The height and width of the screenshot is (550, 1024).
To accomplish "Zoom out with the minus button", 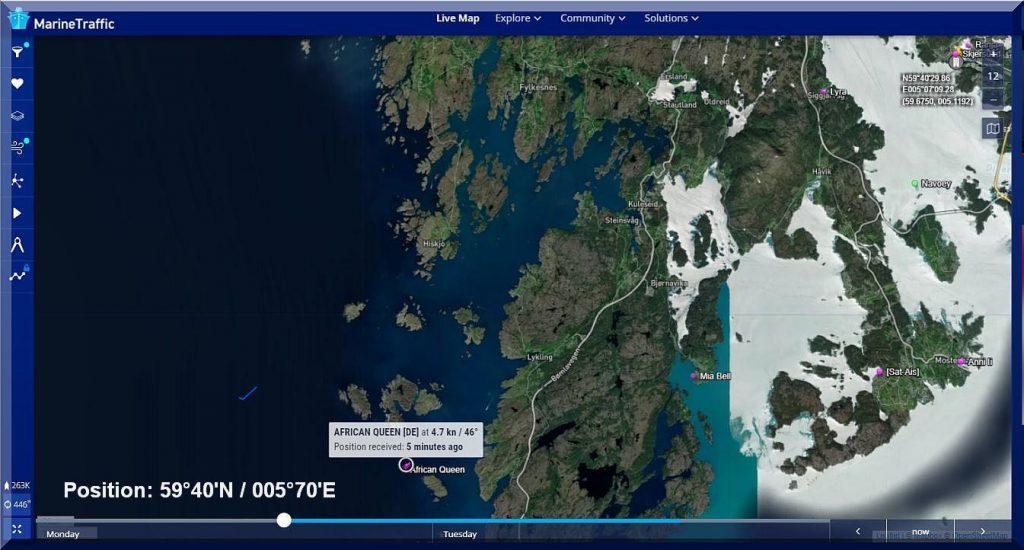I will (x=992, y=100).
